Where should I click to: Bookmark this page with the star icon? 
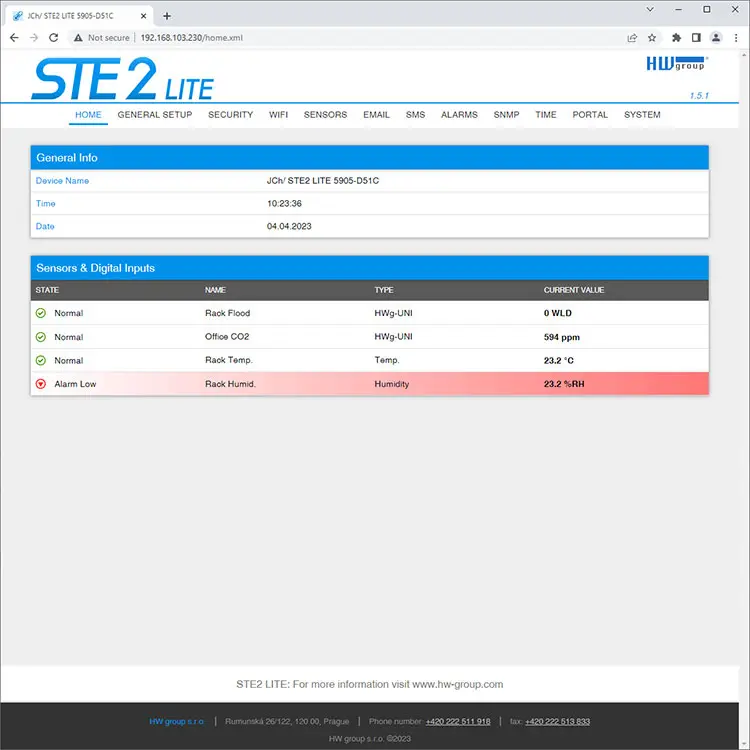652,38
